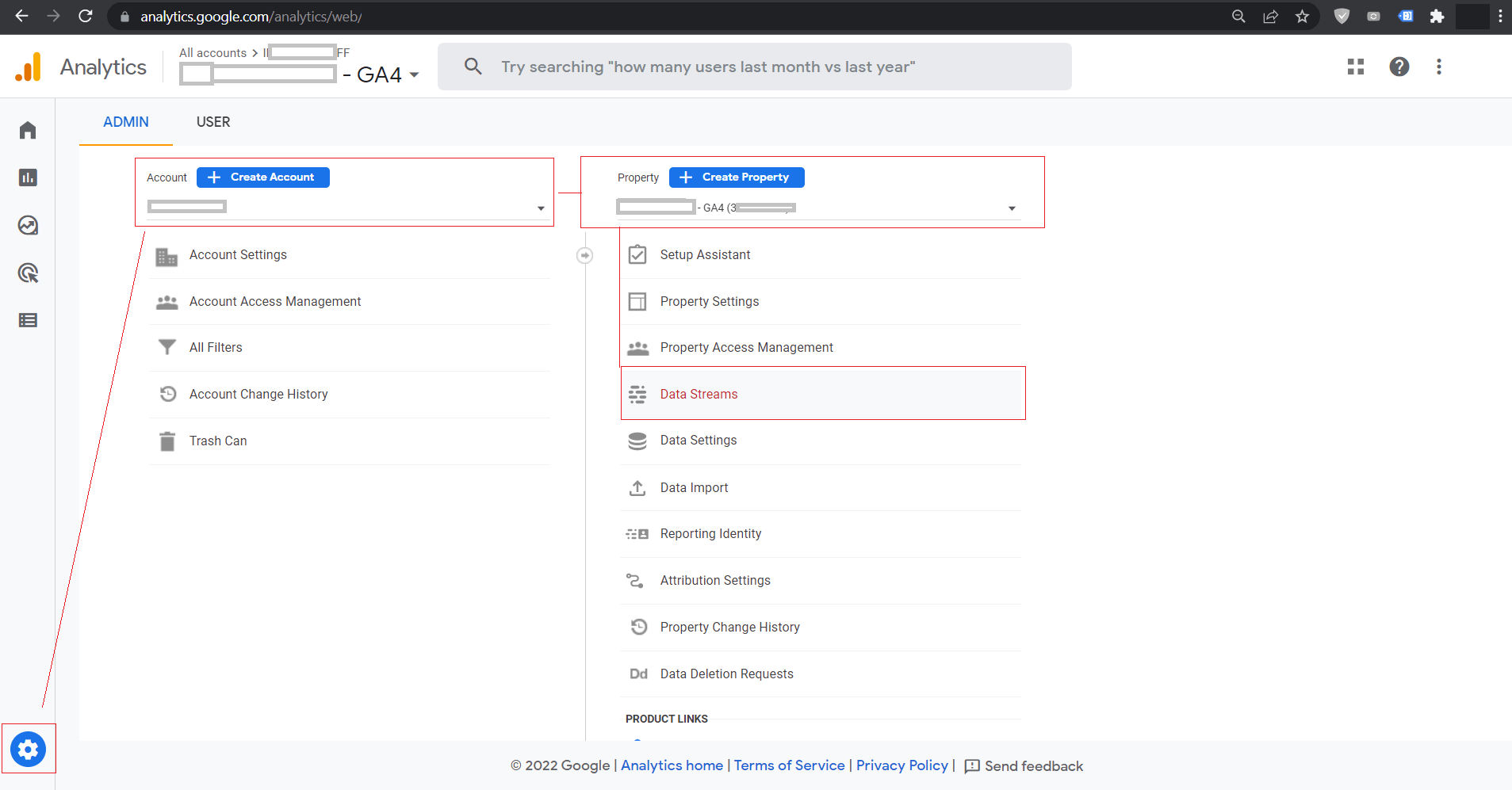Open Data Streams settings

point(699,394)
